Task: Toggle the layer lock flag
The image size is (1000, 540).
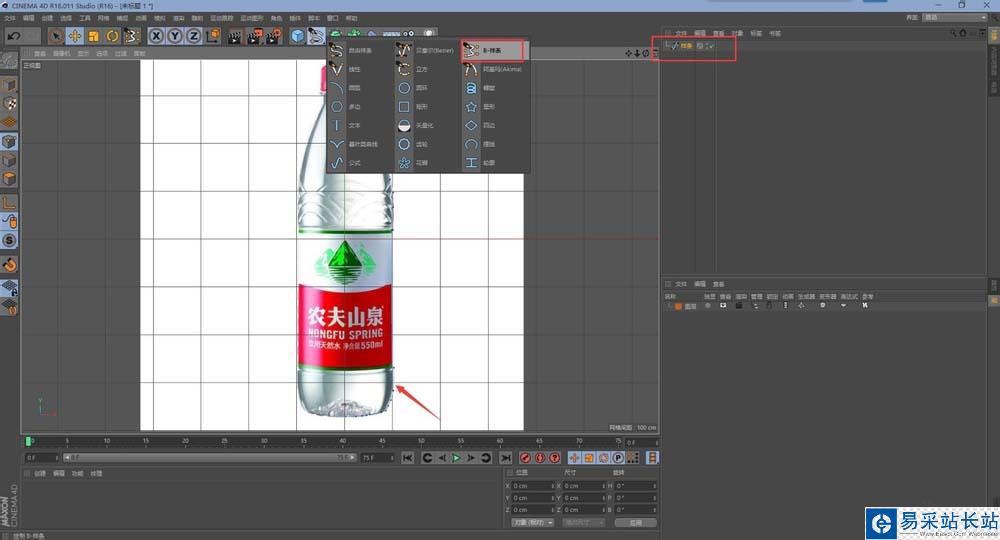Action: click(770, 306)
